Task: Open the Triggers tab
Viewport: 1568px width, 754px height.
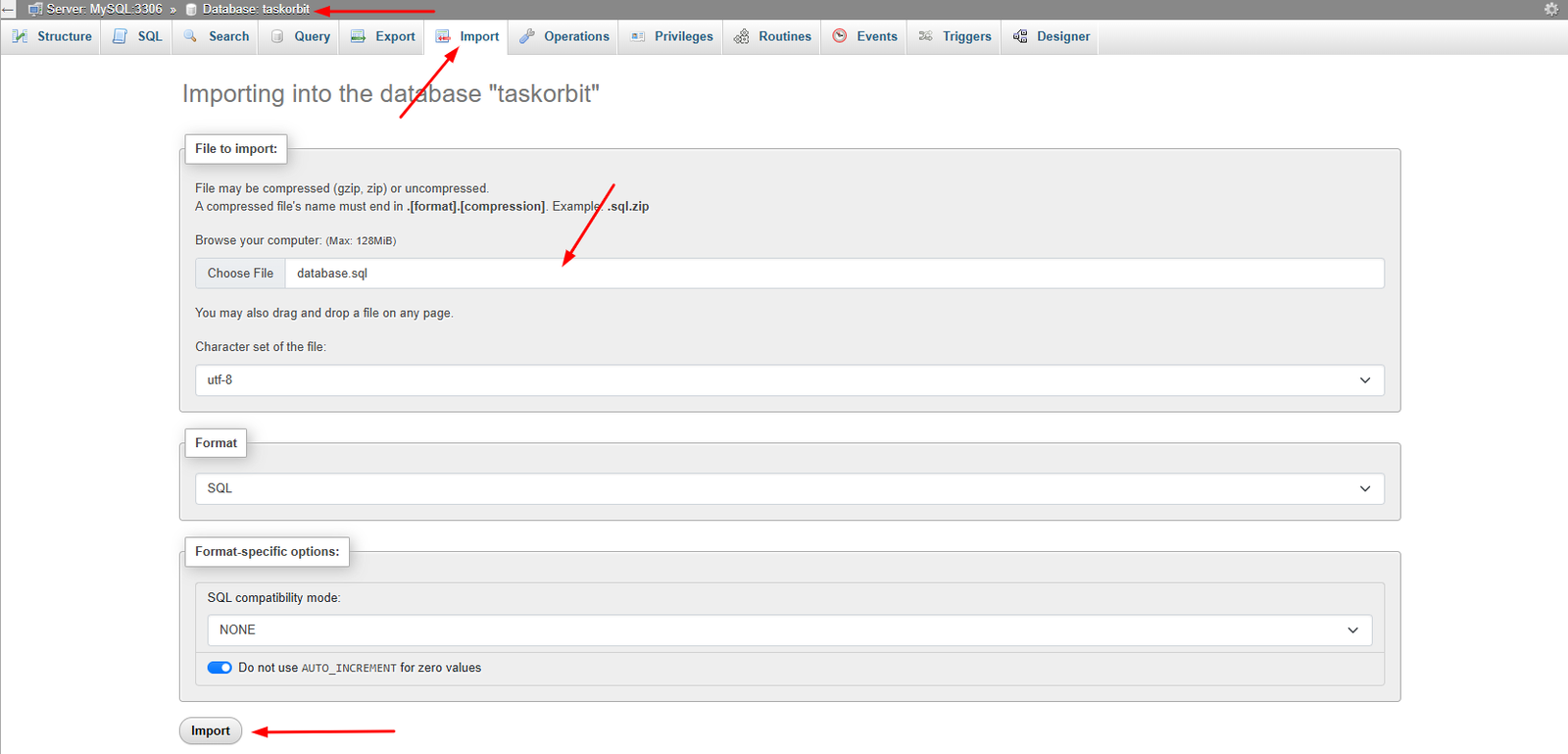Action: 955,36
